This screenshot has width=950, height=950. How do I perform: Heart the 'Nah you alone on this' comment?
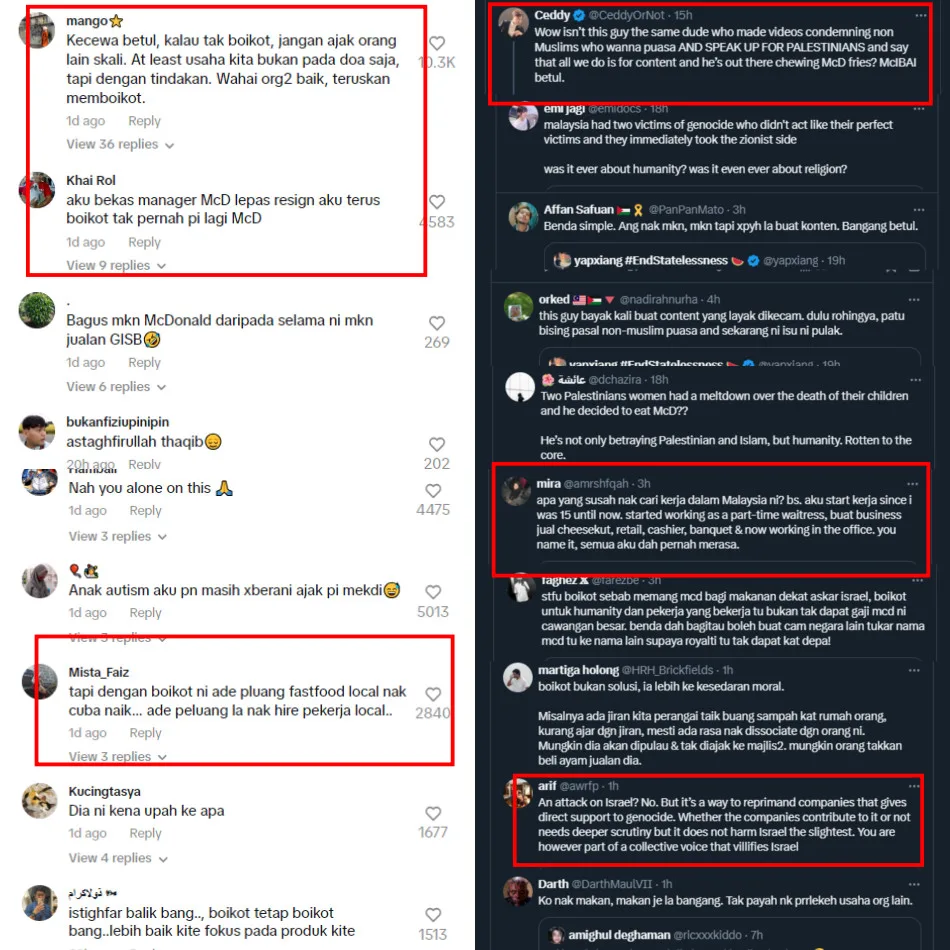point(433,490)
